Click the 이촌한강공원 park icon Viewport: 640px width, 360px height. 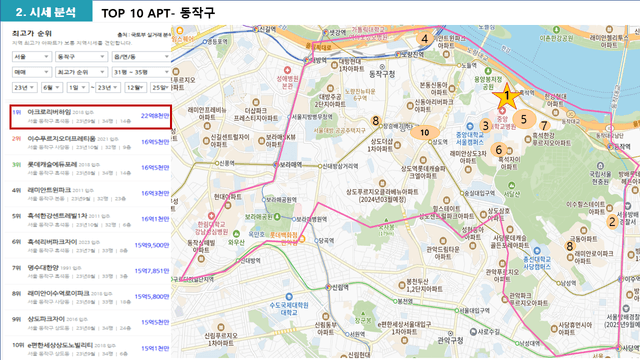(x=556, y=30)
